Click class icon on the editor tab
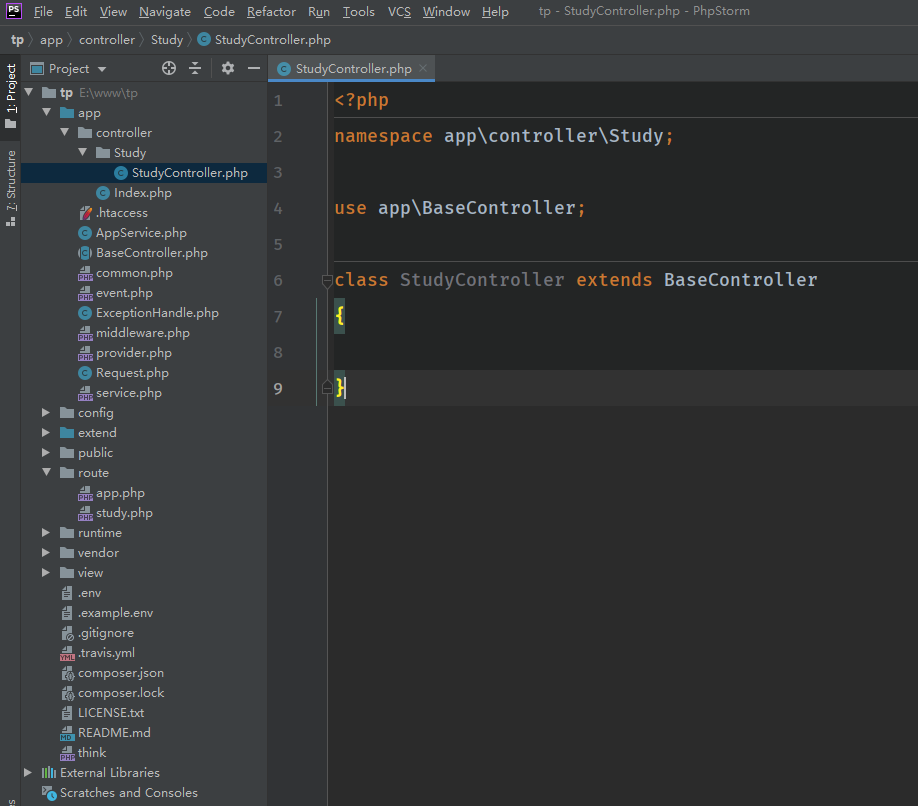Image resolution: width=918 pixels, height=806 pixels. click(284, 69)
